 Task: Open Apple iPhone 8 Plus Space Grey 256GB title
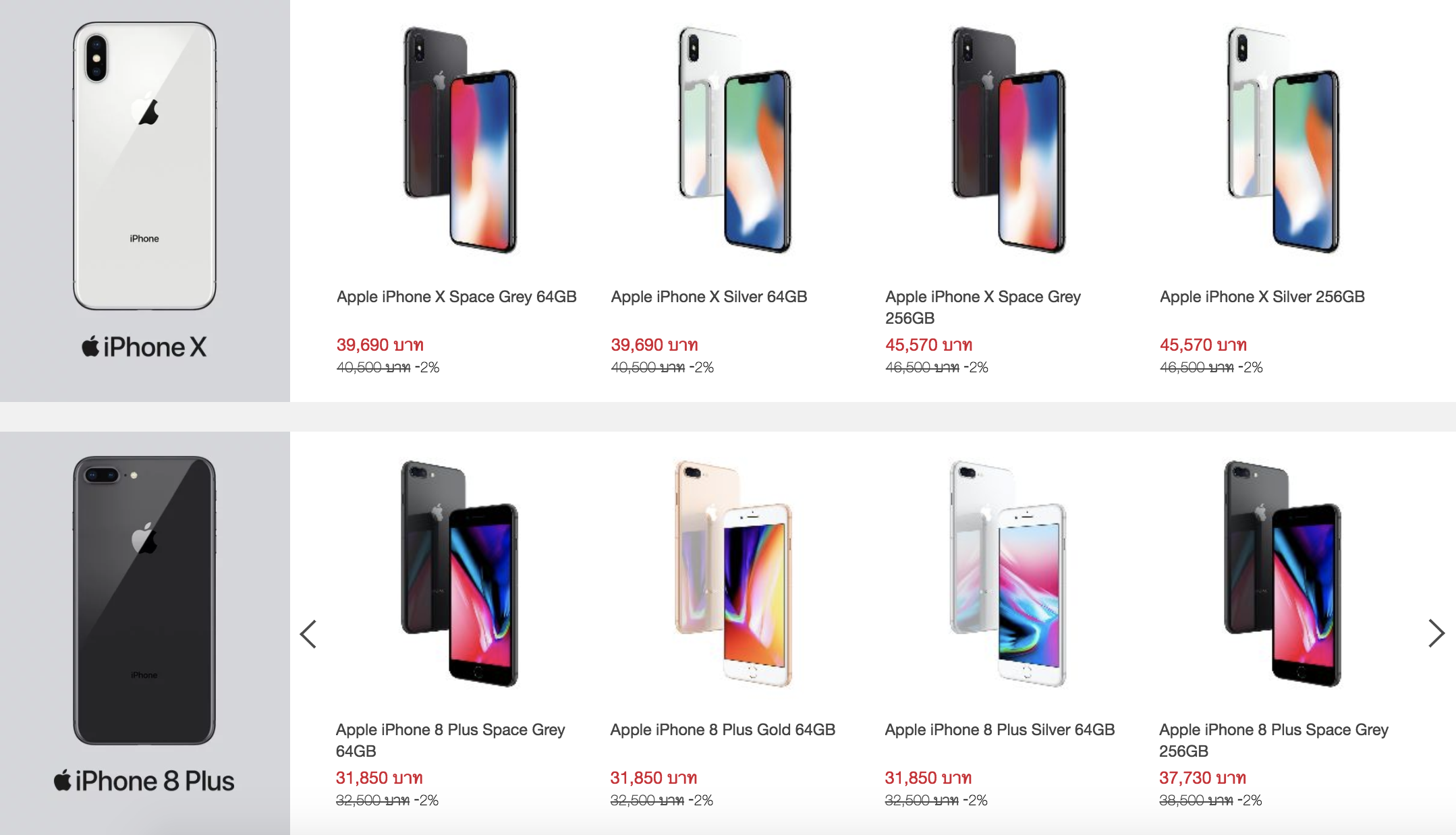pos(1273,740)
